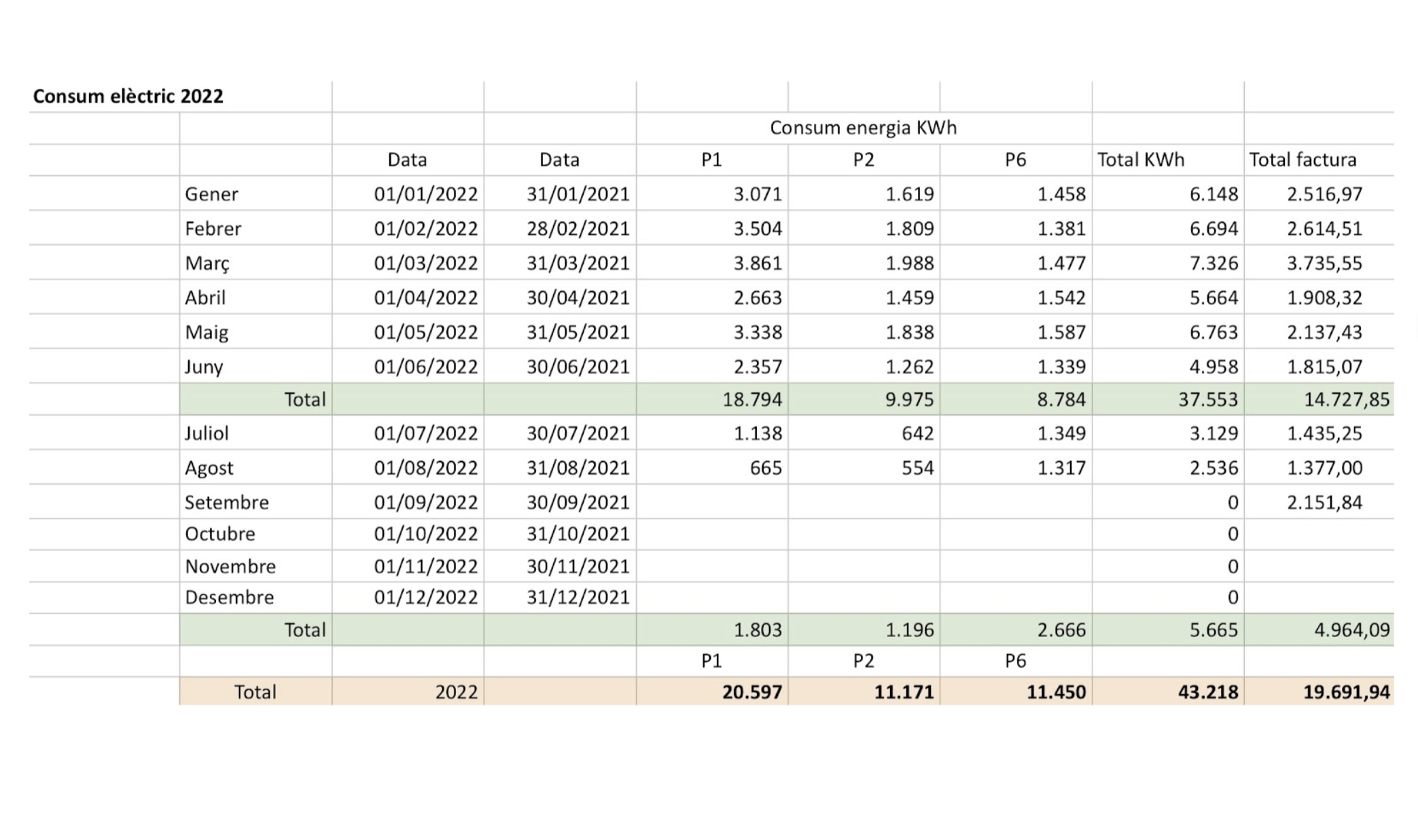Click the 2022 year cell in the total row
1418x840 pixels.
click(456, 692)
